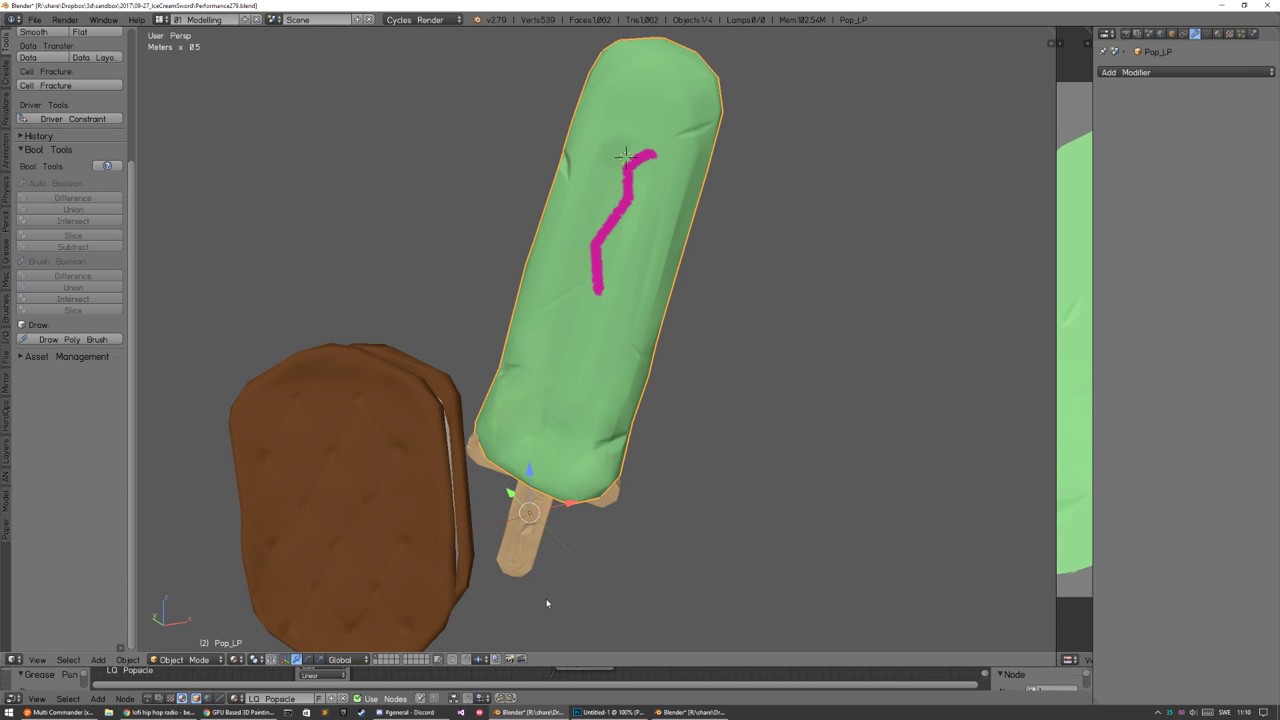Open the Cycles Render engine dropdown

tap(424, 20)
